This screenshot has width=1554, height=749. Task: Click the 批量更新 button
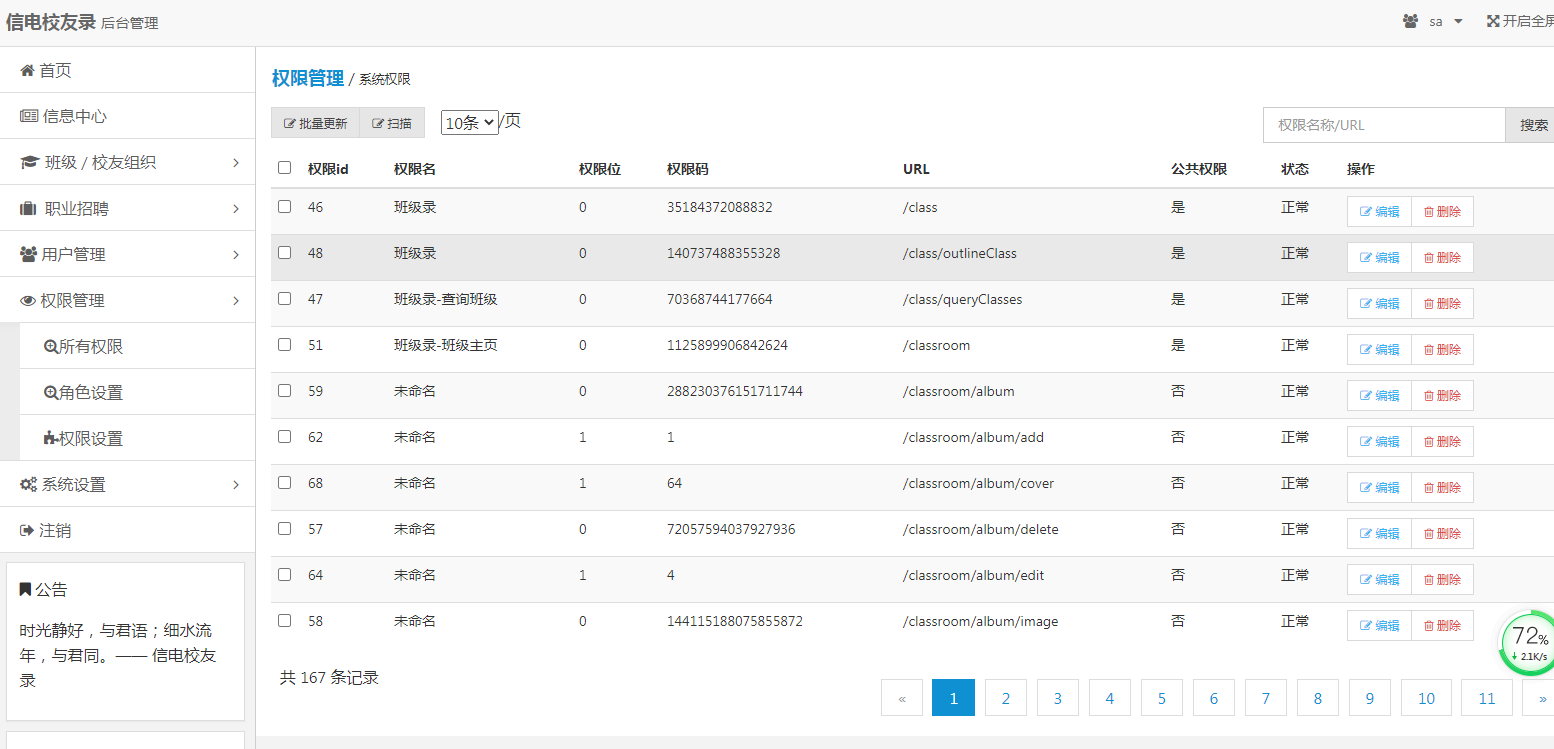tap(316, 123)
